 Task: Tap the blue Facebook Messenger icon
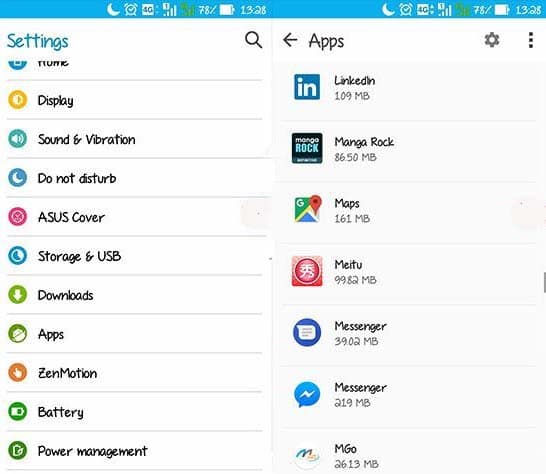coord(307,395)
